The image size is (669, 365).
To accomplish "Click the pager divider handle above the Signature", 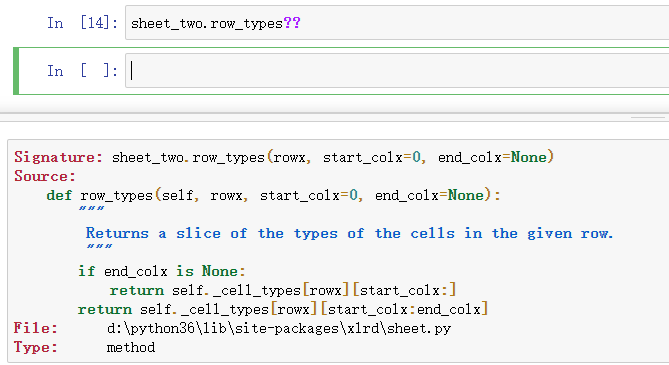I will (x=648, y=117).
